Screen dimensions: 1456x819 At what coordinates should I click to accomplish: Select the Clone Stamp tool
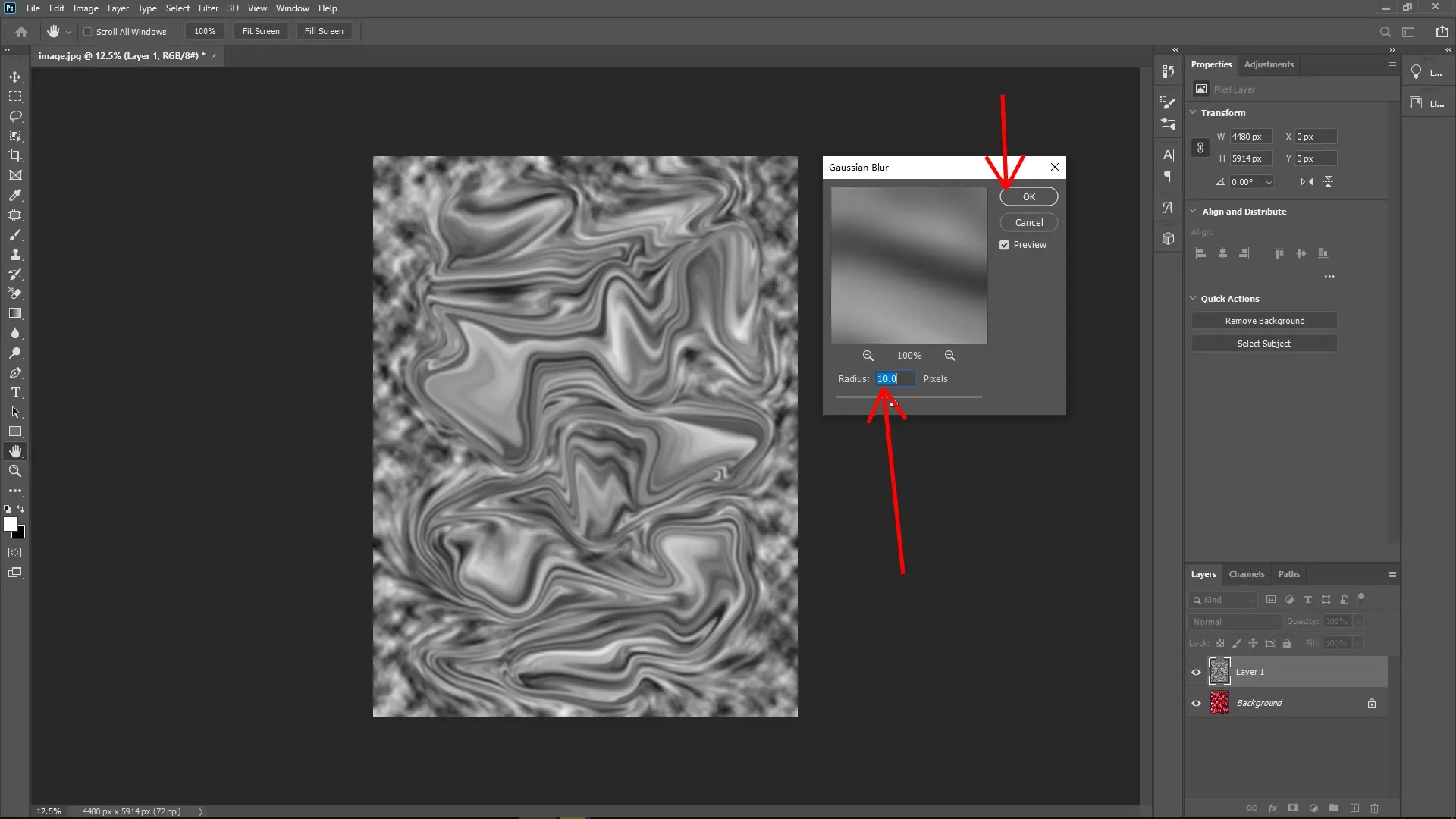15,255
